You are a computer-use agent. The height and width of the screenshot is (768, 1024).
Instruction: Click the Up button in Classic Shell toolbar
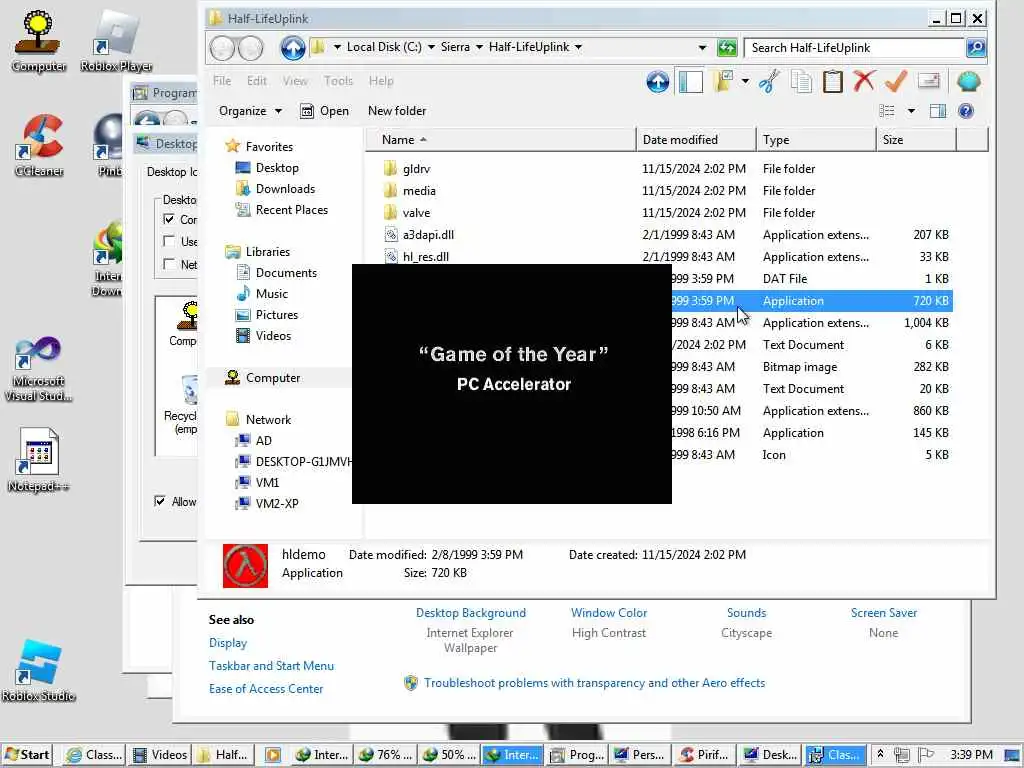coord(658,82)
